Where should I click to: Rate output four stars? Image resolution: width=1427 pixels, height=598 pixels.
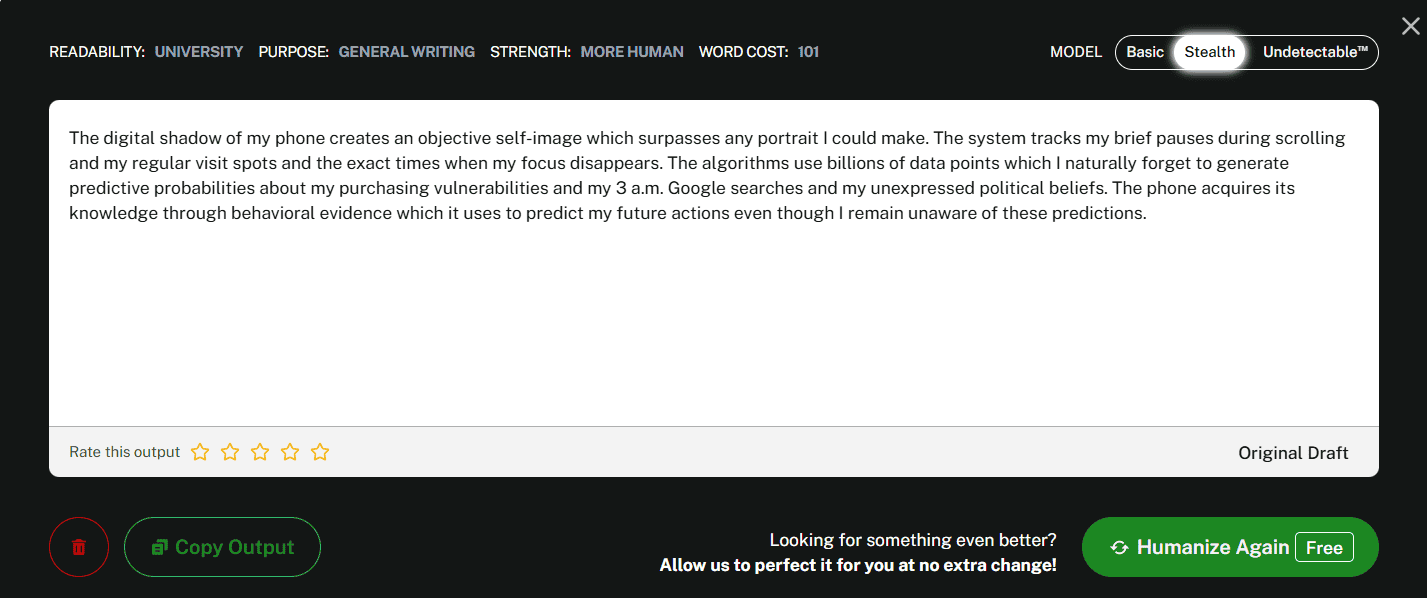[290, 452]
